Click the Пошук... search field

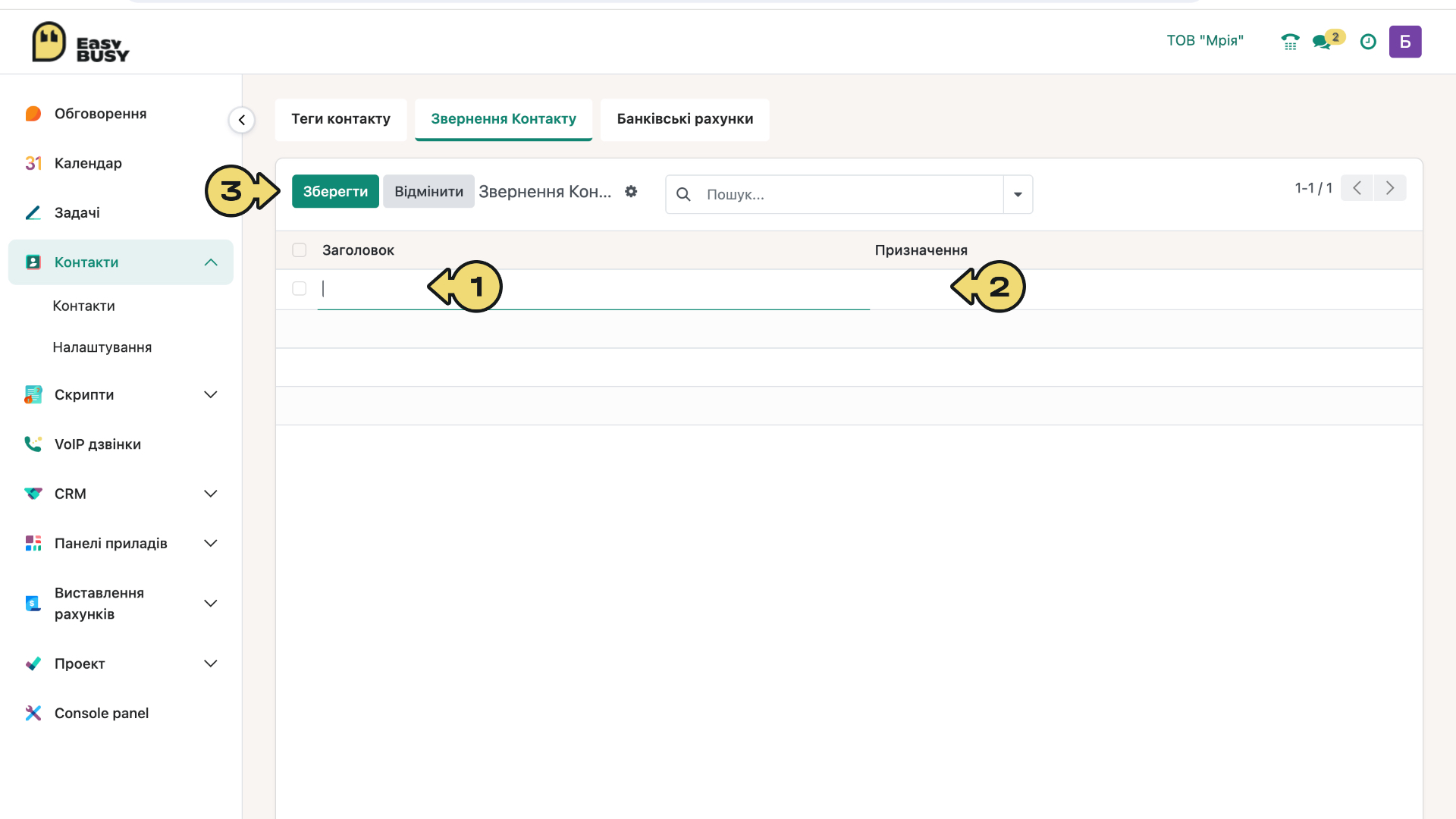[851, 195]
